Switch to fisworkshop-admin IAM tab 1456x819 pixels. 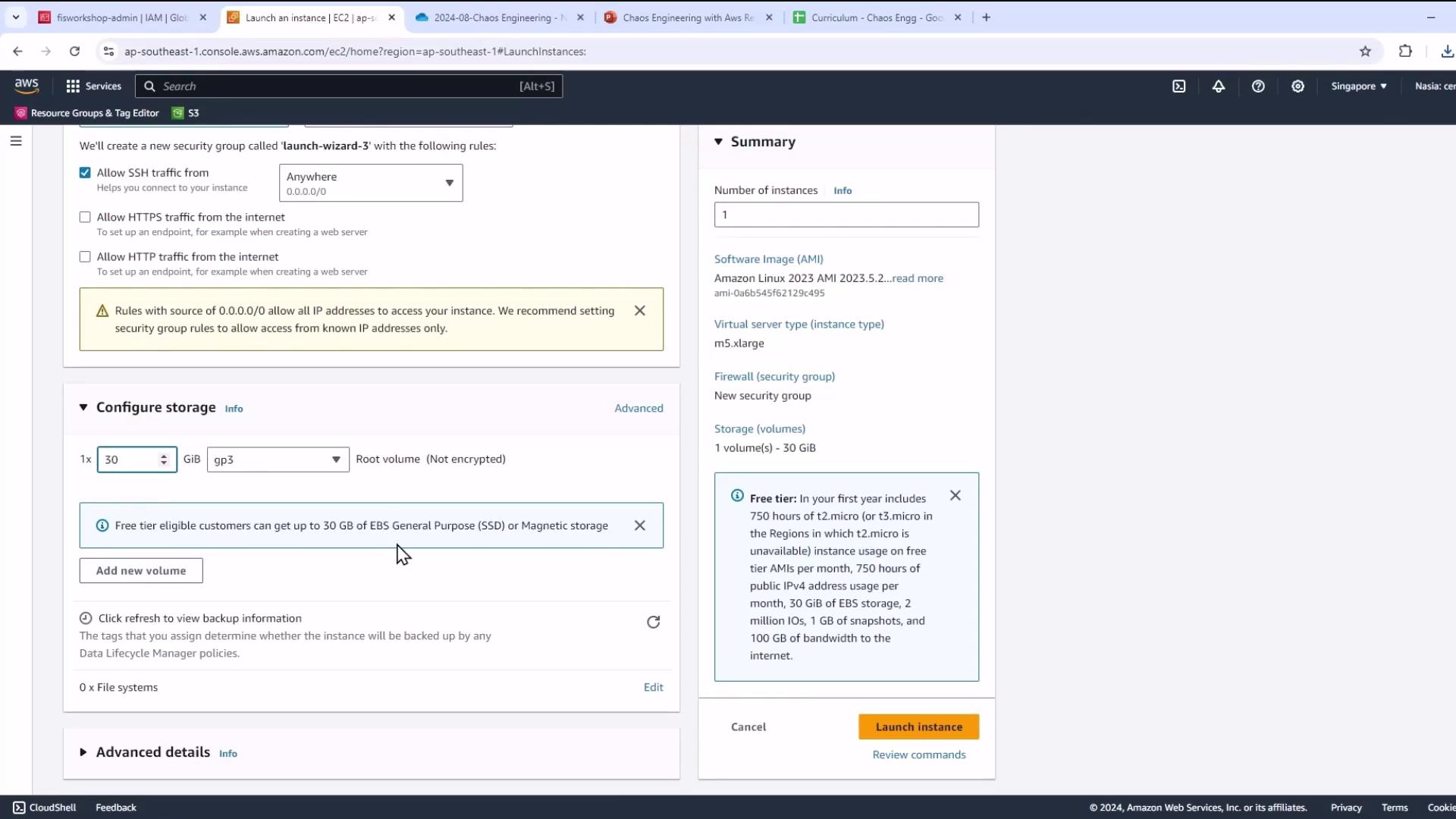pyautogui.click(x=121, y=17)
